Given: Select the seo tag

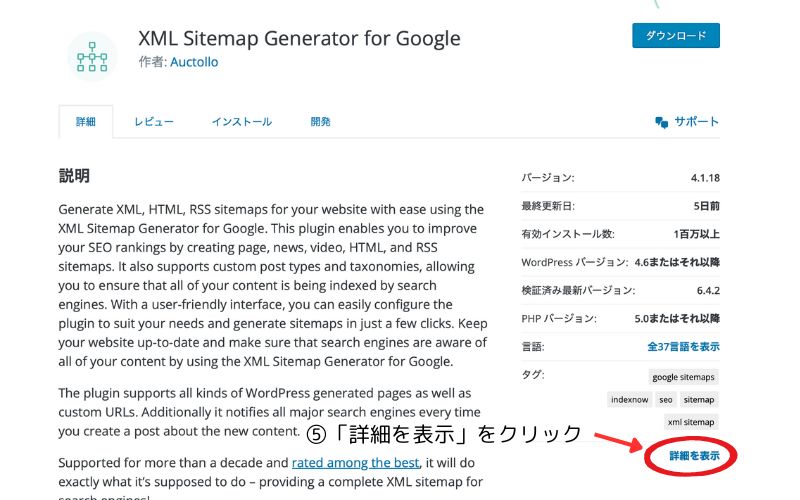Looking at the screenshot, I should point(665,399).
